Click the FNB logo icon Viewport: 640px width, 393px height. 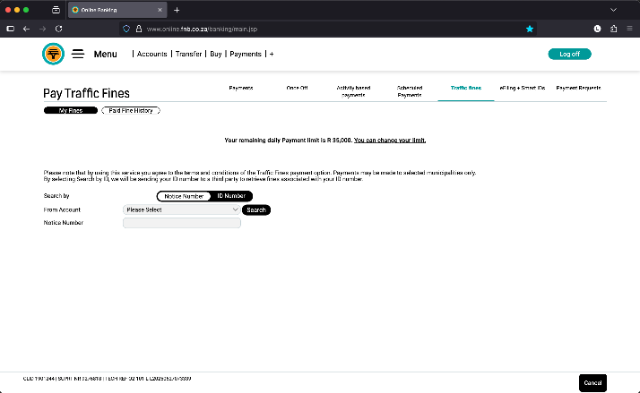[53, 53]
